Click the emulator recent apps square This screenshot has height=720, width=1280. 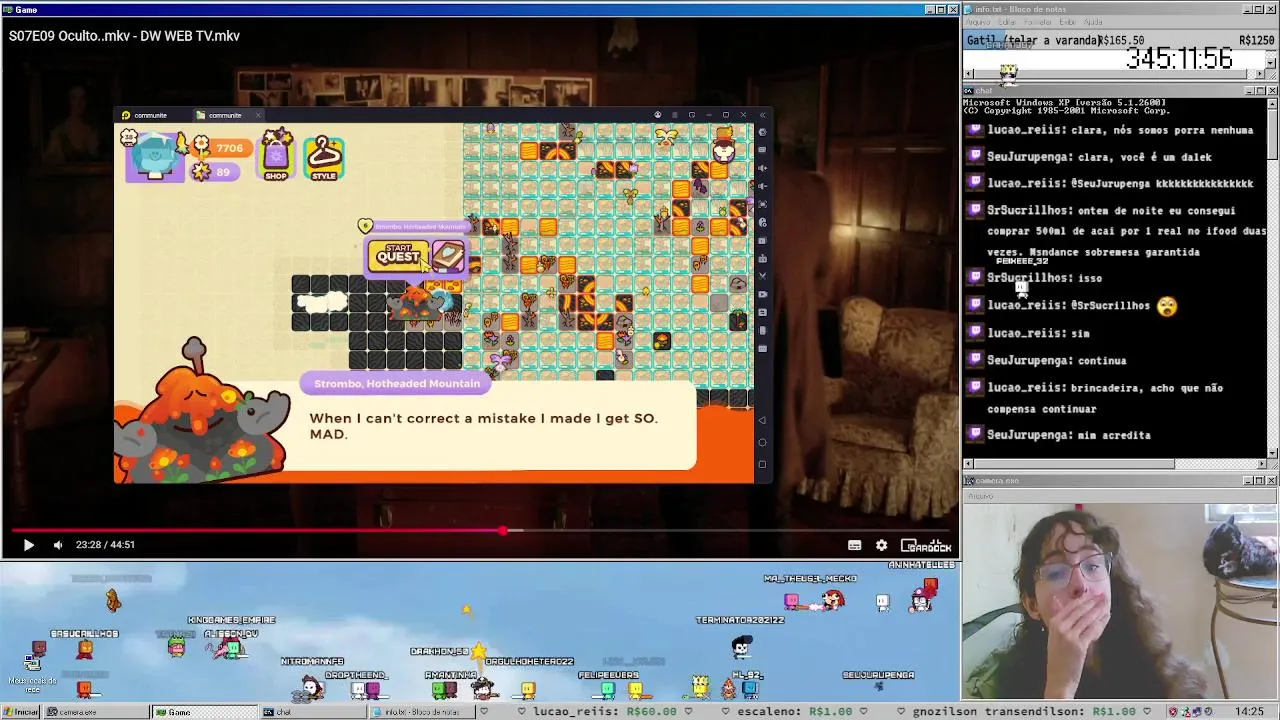[x=763, y=464]
